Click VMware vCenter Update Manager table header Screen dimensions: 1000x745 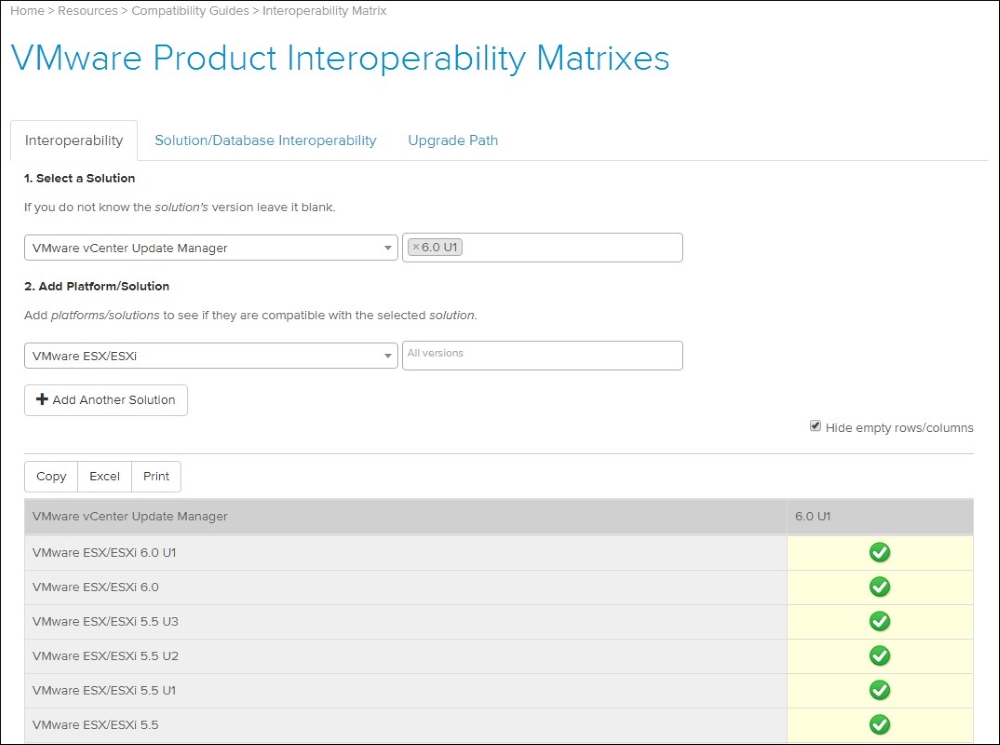coord(406,517)
